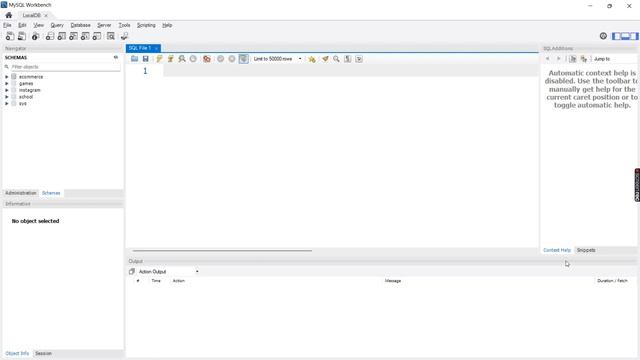Execute the statement under the cursor
This screenshot has width=640, height=360.
(171, 59)
